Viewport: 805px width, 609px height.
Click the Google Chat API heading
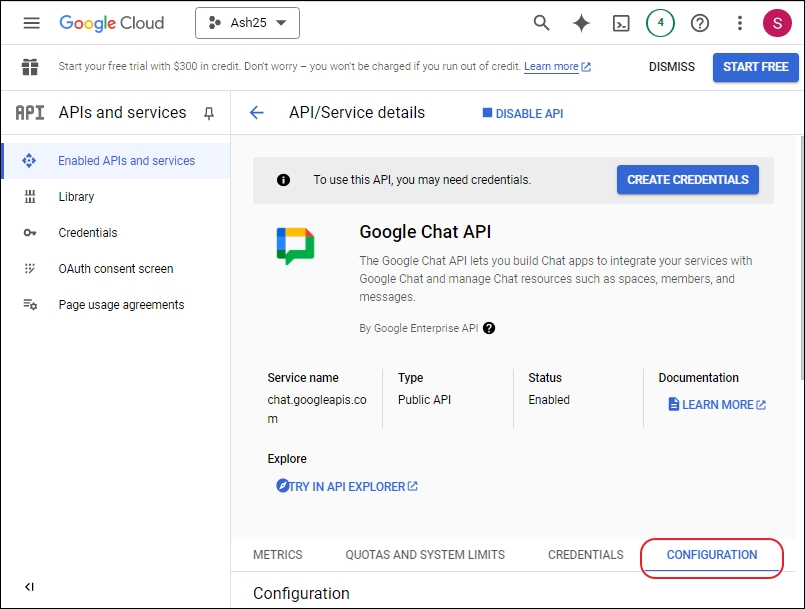tap(425, 232)
